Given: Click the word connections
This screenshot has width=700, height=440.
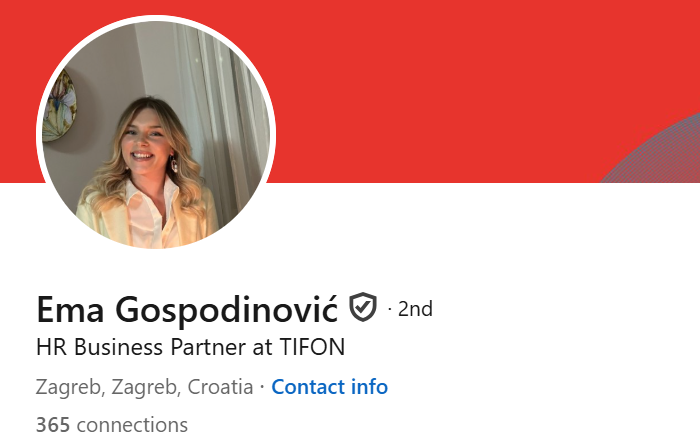Looking at the screenshot, I should tap(132, 425).
